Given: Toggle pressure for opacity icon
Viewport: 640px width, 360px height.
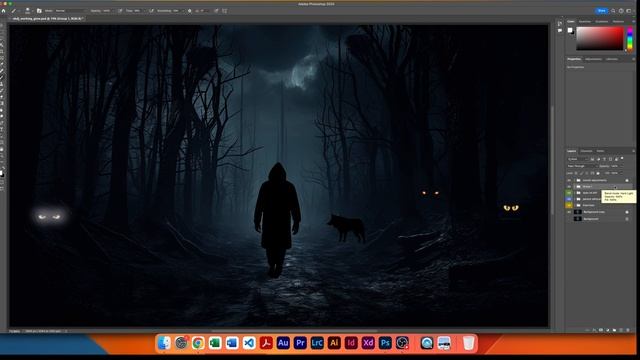Looking at the screenshot, I should 120,11.
